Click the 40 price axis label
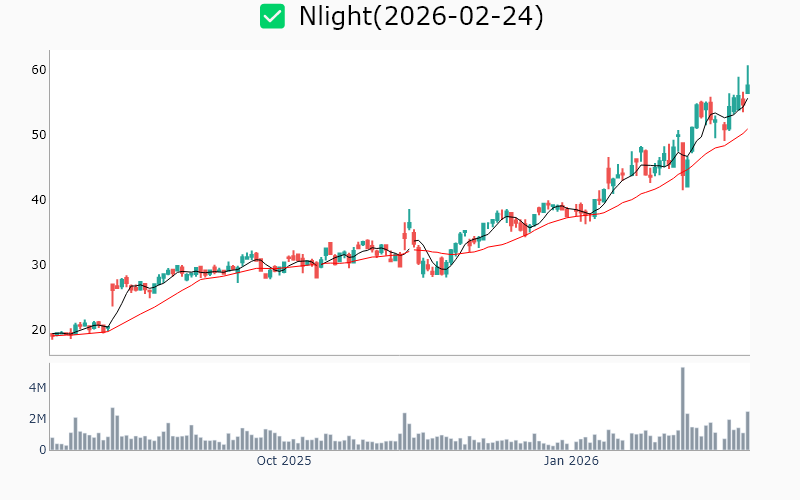Screen dimensions: 800x500 click(x=39, y=200)
